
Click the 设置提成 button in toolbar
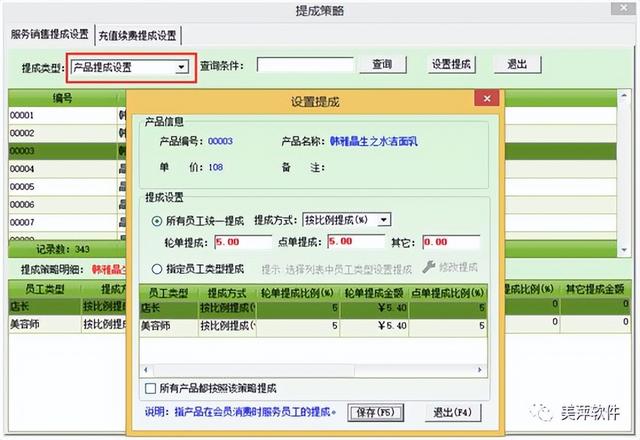(x=451, y=64)
